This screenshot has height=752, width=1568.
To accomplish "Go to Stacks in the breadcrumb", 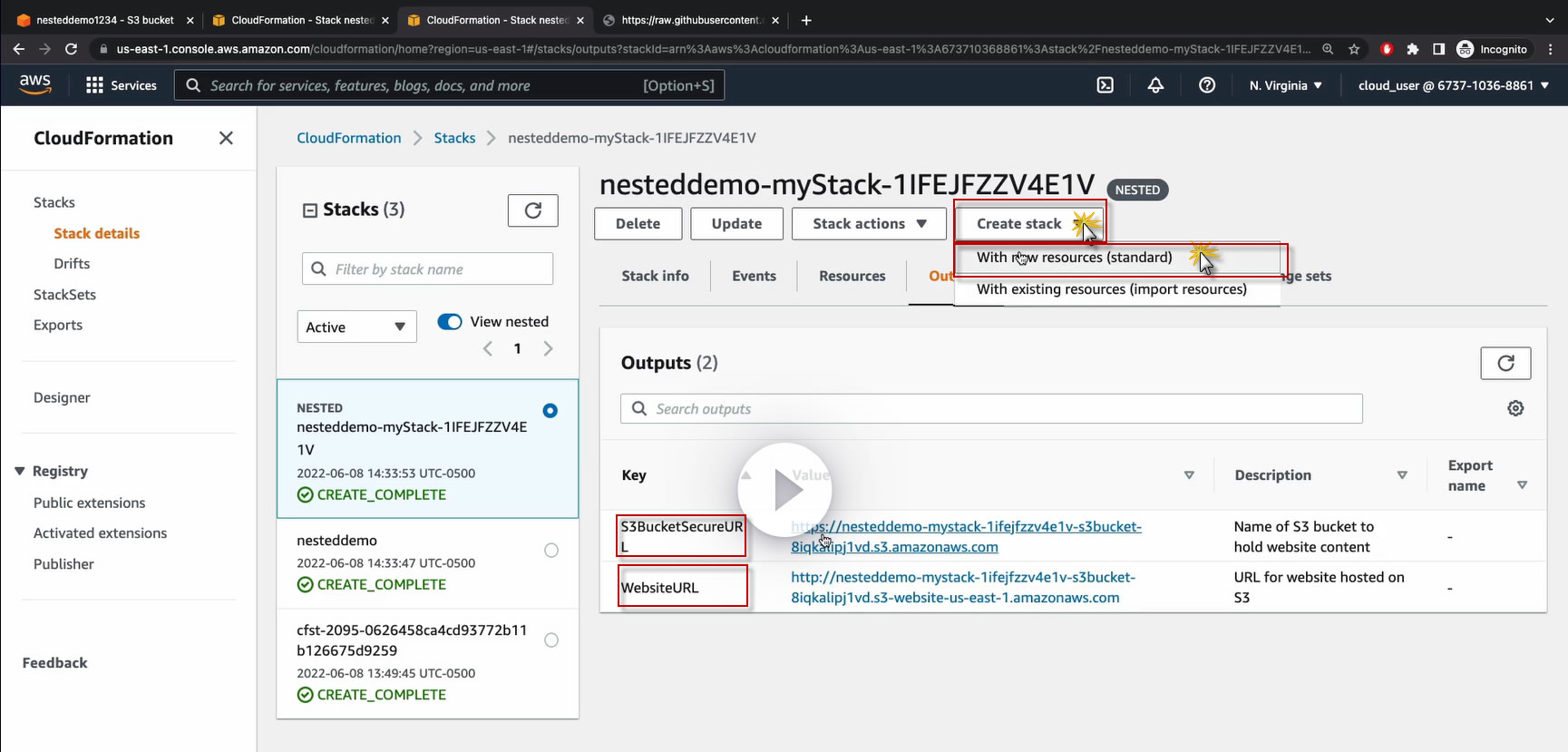I will point(454,138).
